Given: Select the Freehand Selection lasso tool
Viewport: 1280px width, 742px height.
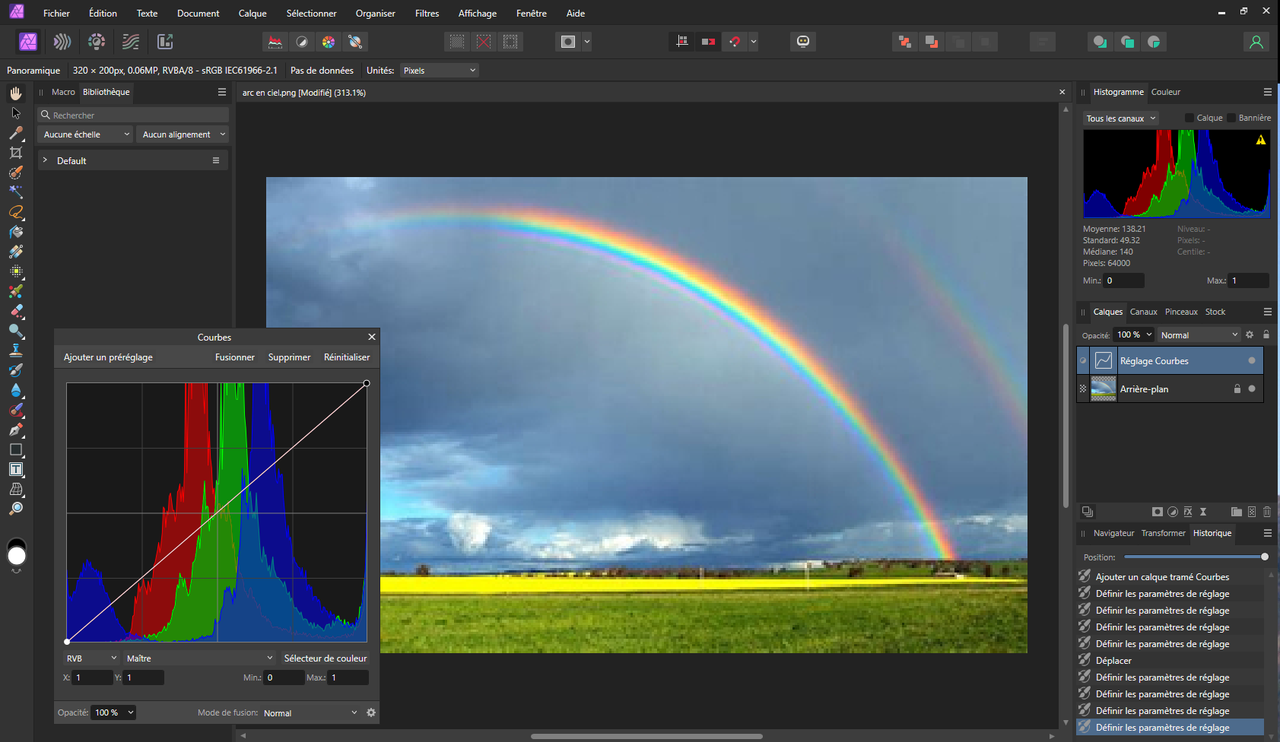Looking at the screenshot, I should pos(16,212).
